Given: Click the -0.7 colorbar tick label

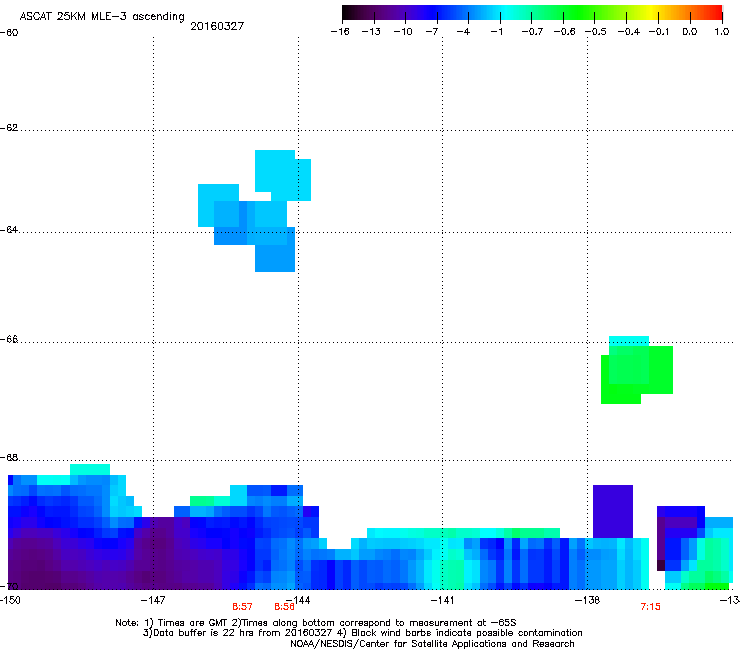Looking at the screenshot, I should [x=532, y=32].
